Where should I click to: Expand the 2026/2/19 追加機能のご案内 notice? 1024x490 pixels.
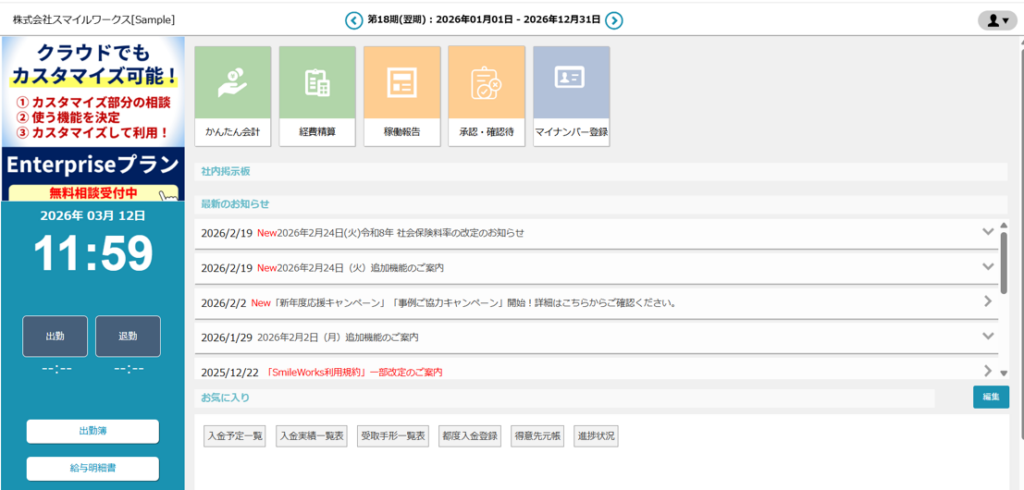point(988,267)
